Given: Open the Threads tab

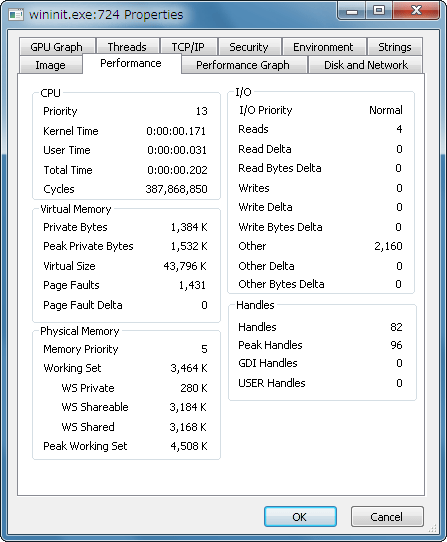Looking at the screenshot, I should tap(127, 47).
